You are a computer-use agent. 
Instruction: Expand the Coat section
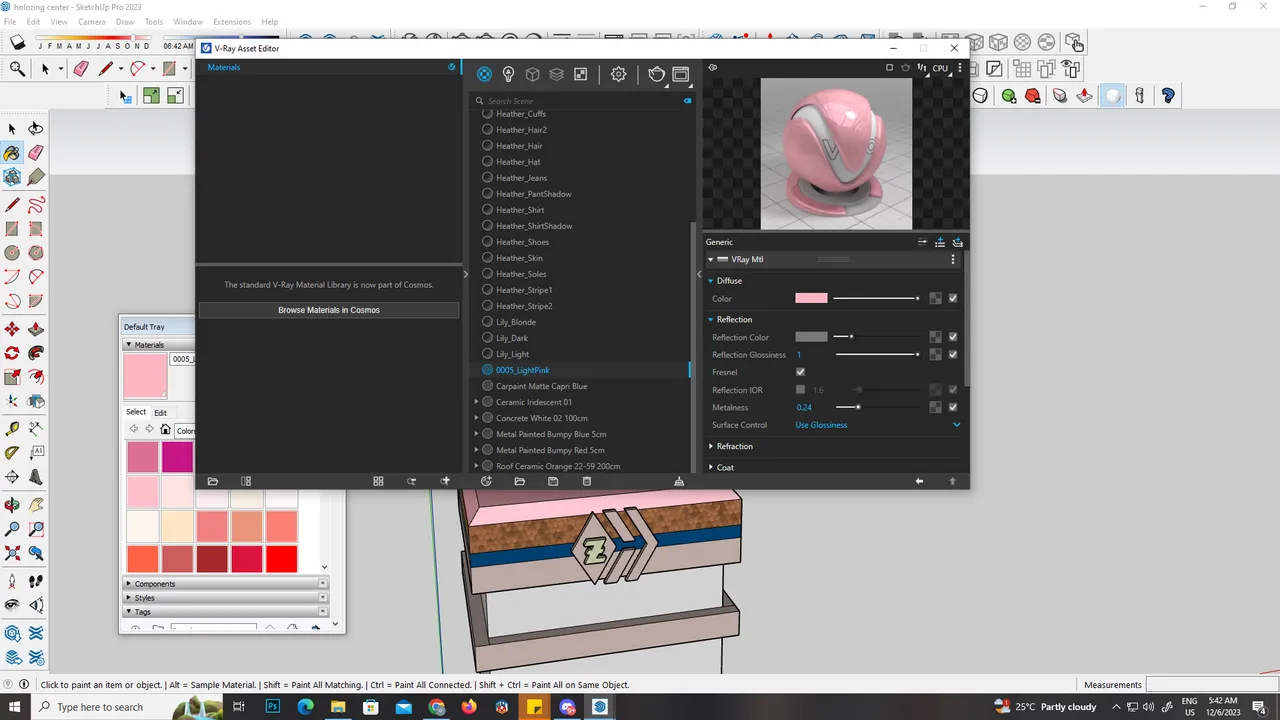pos(711,467)
